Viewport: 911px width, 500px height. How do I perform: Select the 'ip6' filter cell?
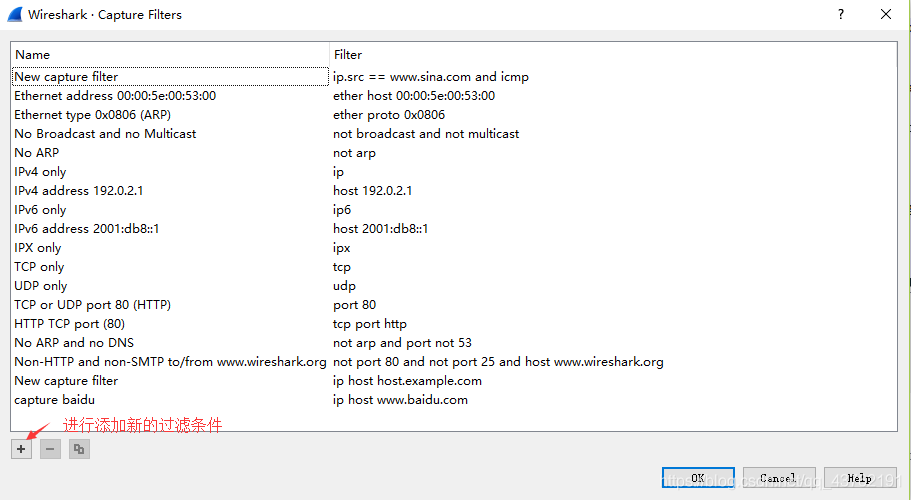point(342,210)
